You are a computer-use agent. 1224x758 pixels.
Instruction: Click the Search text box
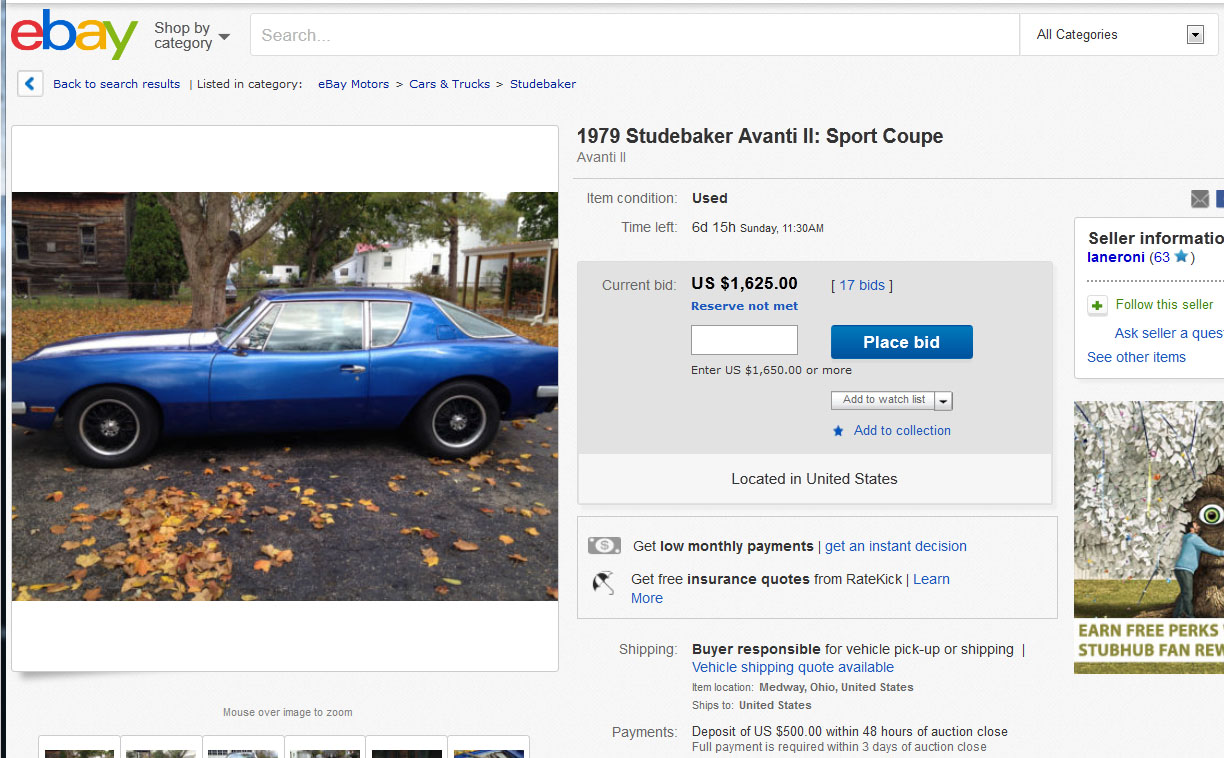(x=634, y=35)
